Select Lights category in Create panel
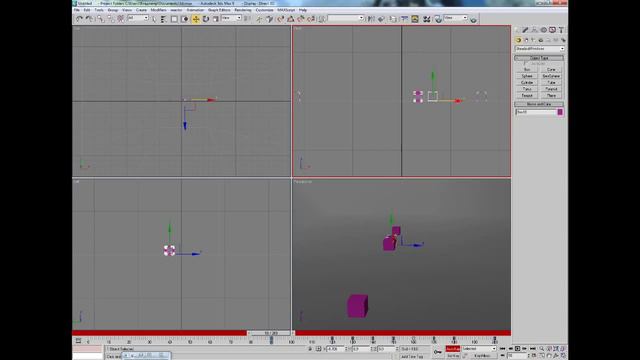Image resolution: width=640 pixels, height=360 pixels. (x=533, y=40)
